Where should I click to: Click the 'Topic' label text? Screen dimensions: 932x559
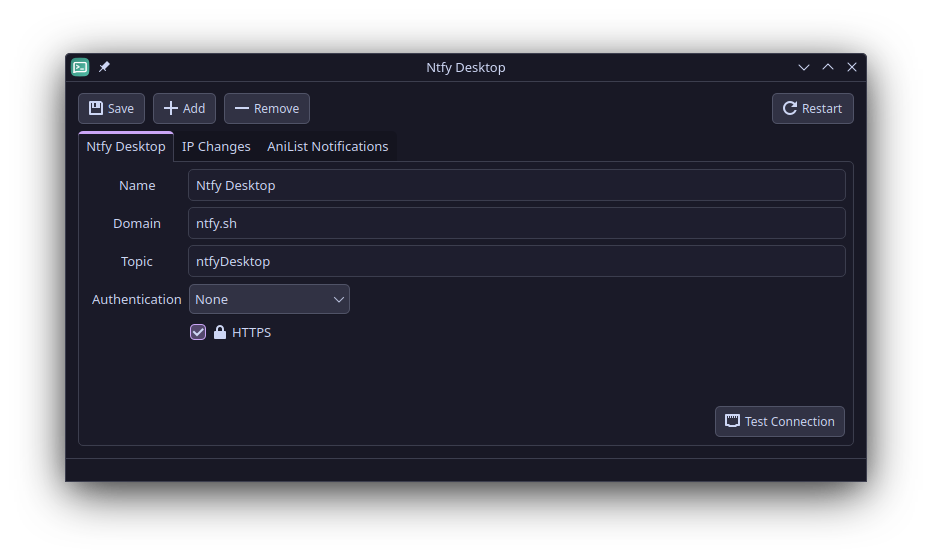click(137, 261)
